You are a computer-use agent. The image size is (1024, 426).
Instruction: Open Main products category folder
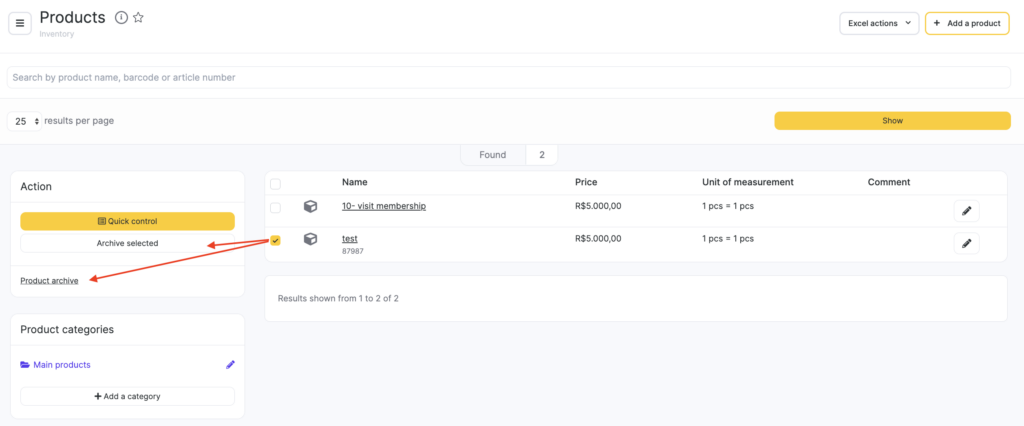tap(61, 365)
